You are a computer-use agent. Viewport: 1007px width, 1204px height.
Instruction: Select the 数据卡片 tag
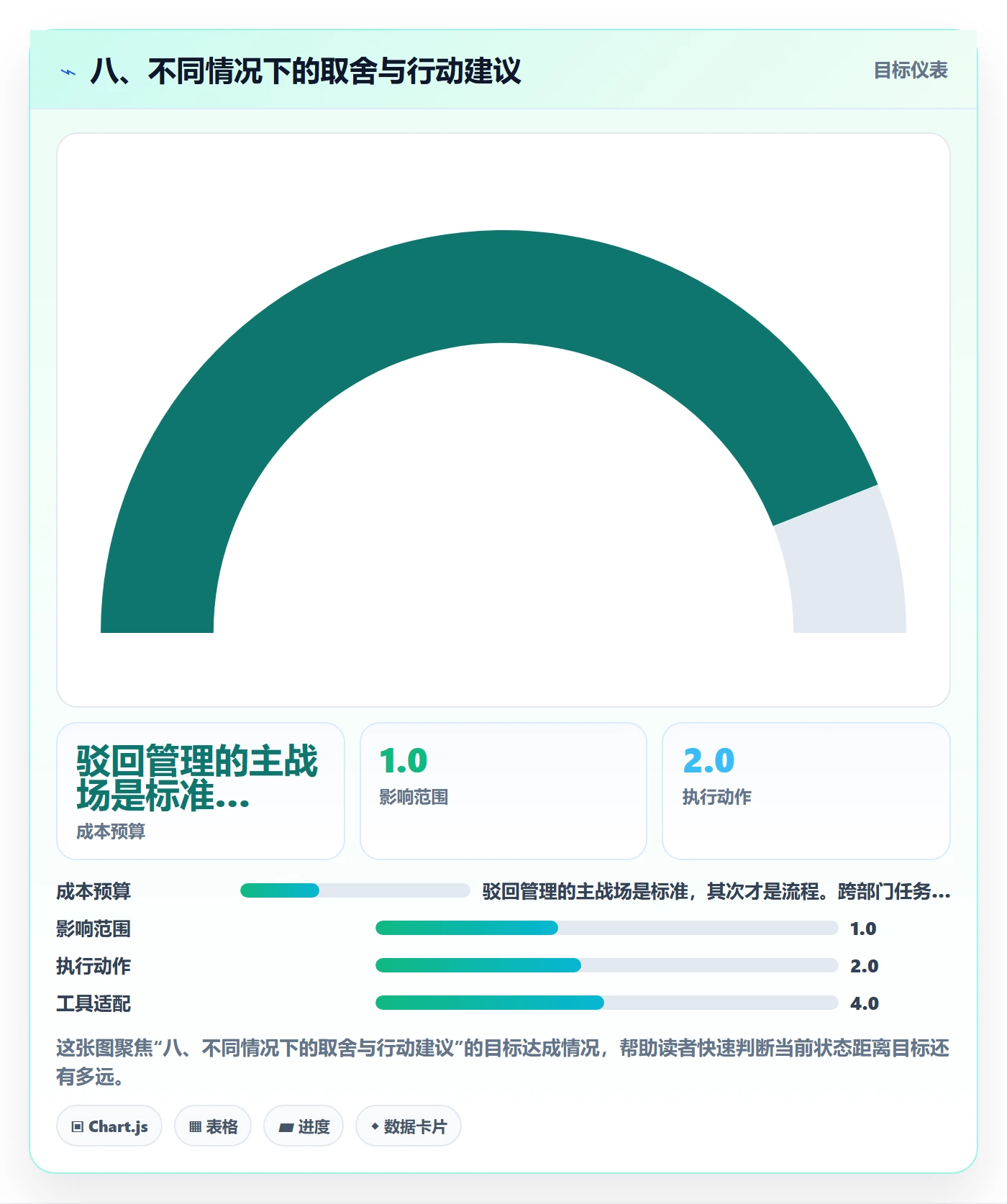(x=409, y=1126)
